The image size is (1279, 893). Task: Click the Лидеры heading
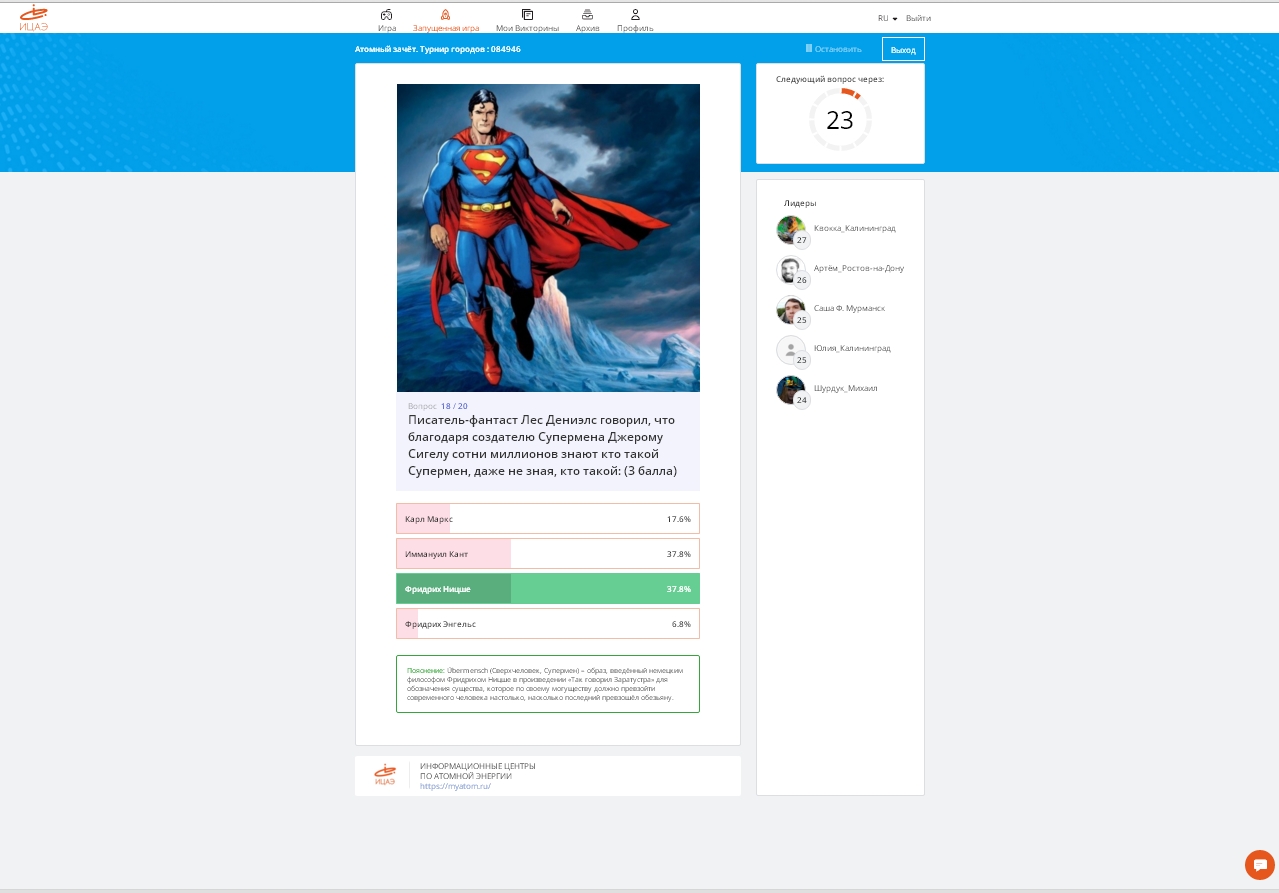click(x=800, y=203)
